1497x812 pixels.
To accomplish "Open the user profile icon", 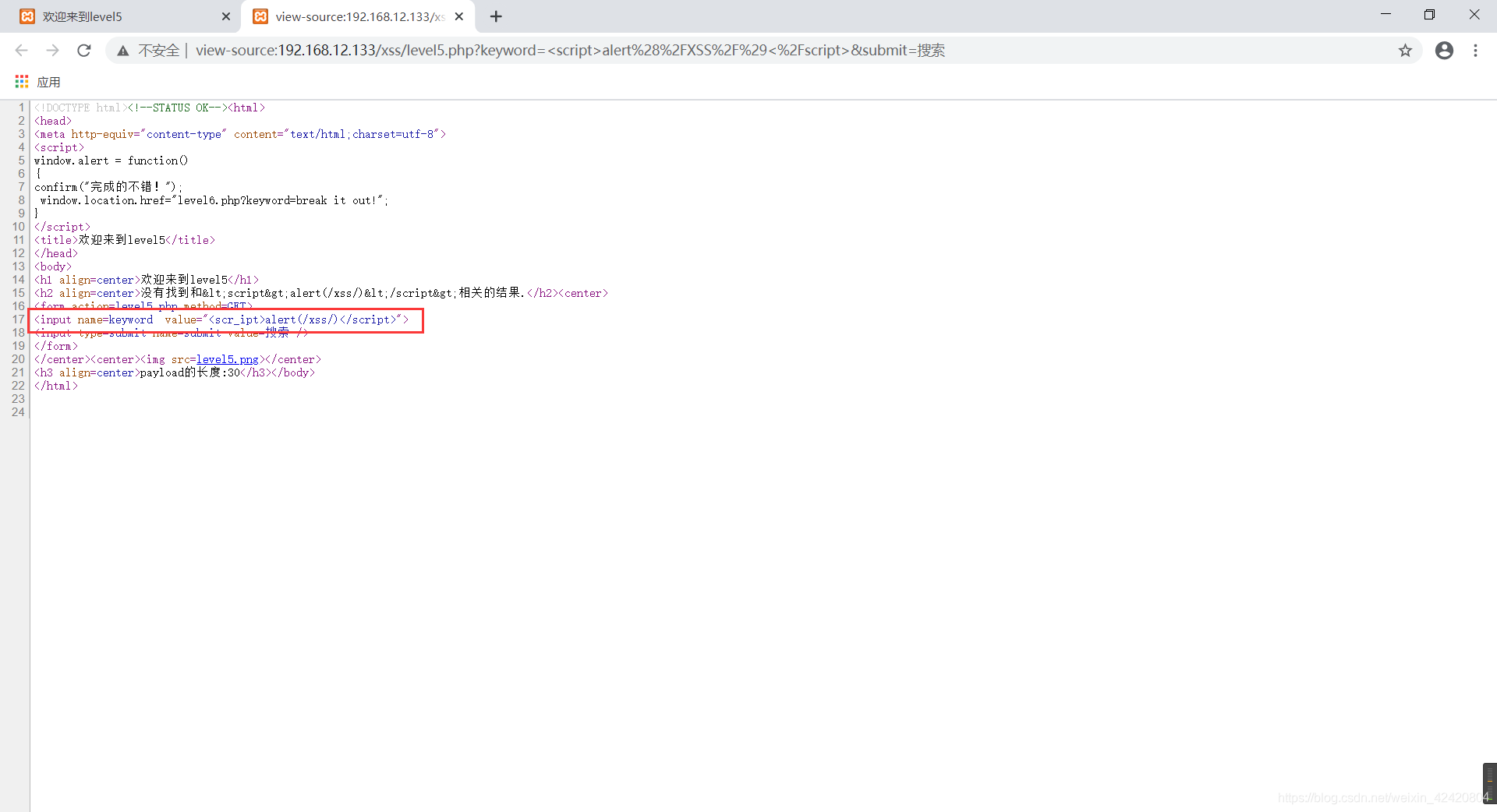I will (x=1444, y=51).
